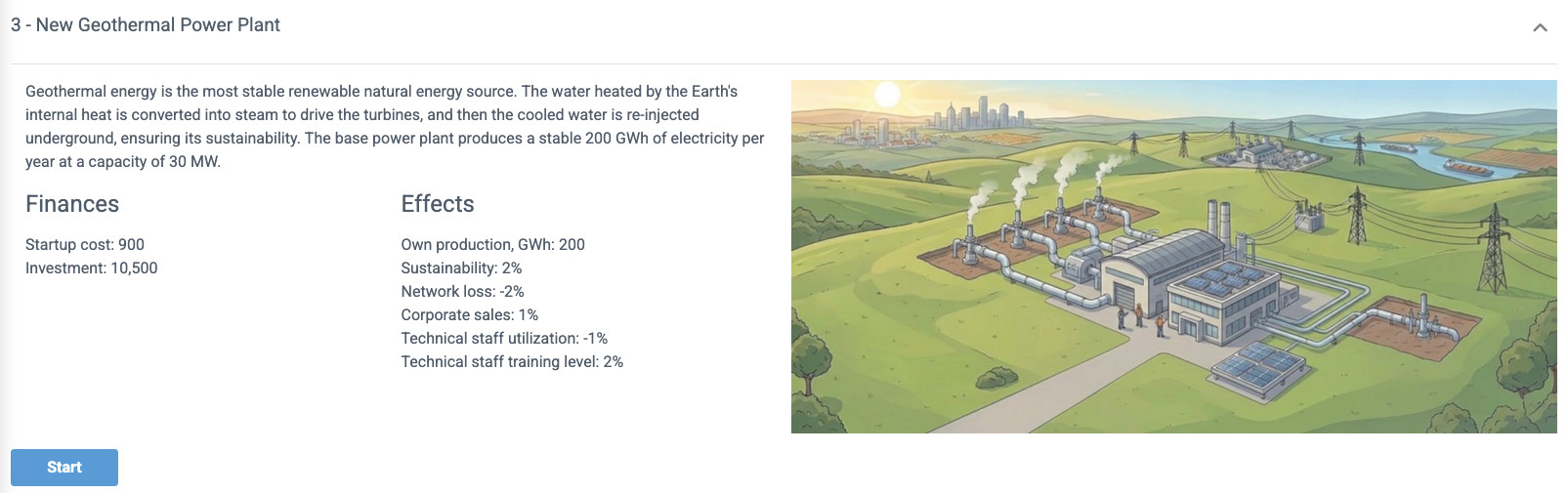Screen dimensions: 1568x493
Task: Click the Start button
Action: pyautogui.click(x=64, y=468)
